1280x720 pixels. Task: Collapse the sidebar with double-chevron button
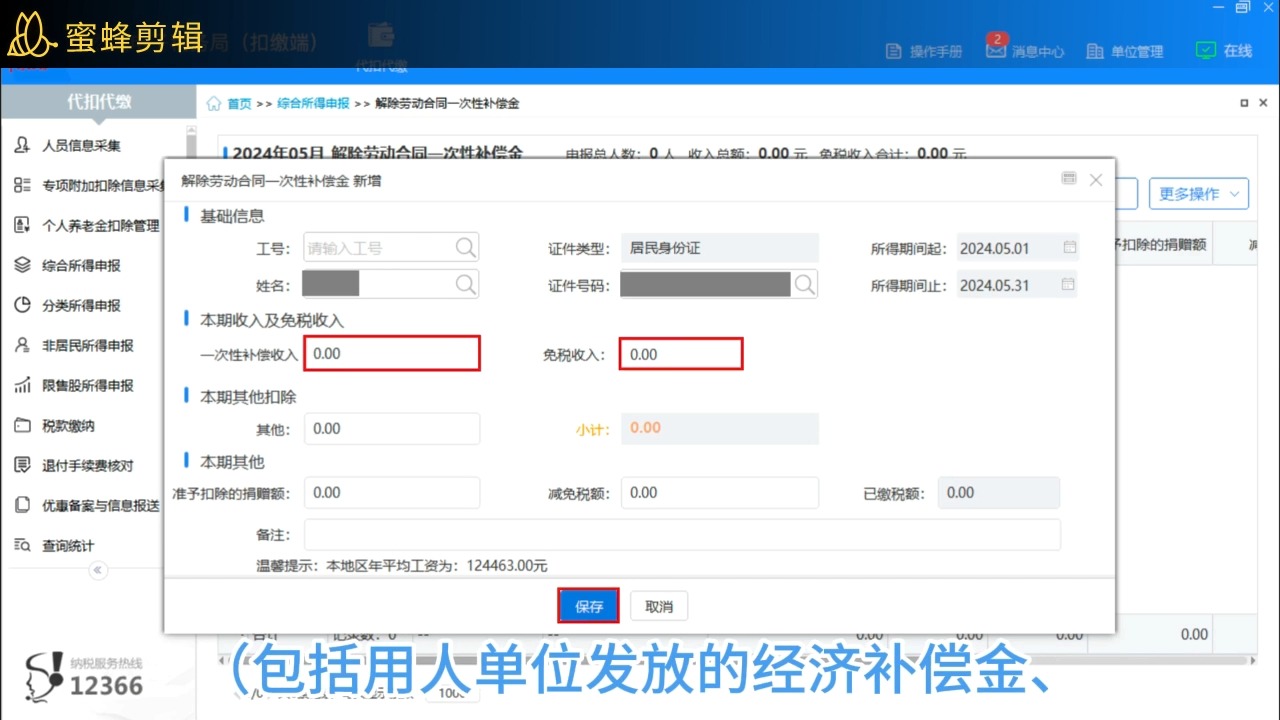coord(98,570)
